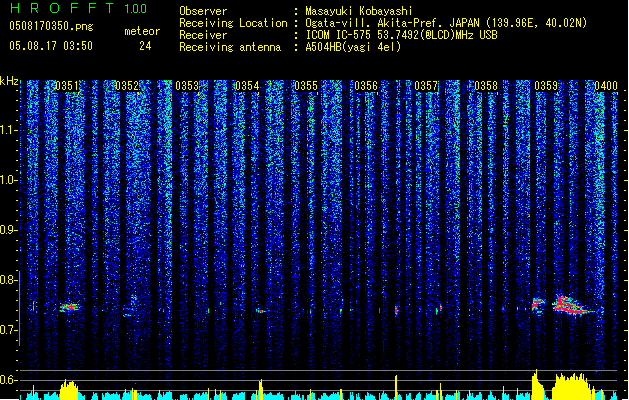Click the 0351 time marker
This screenshot has width=629, height=400.
tap(67, 86)
